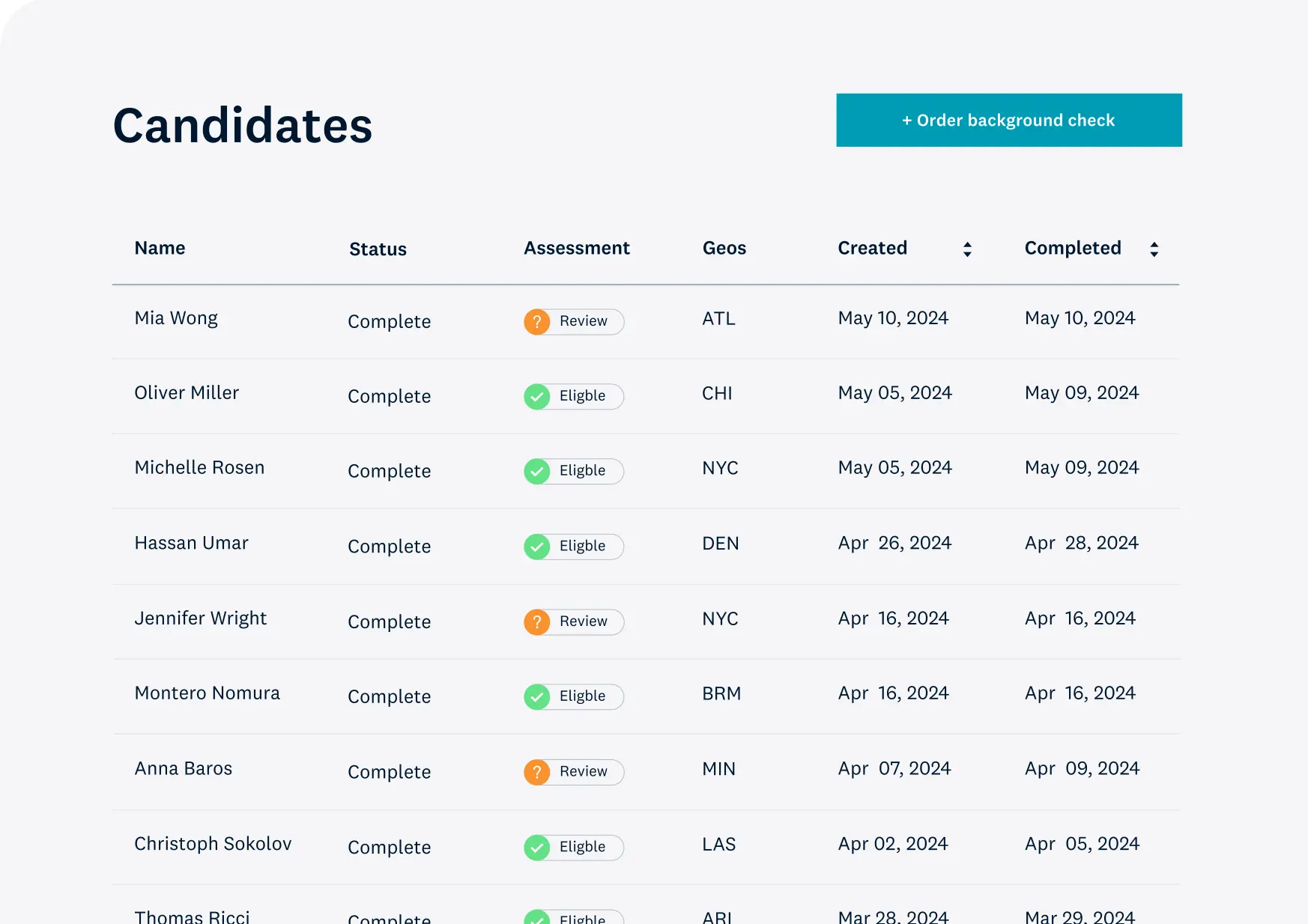
Task: Click the BRM geo in Montero Nomura's row
Action: point(721,694)
